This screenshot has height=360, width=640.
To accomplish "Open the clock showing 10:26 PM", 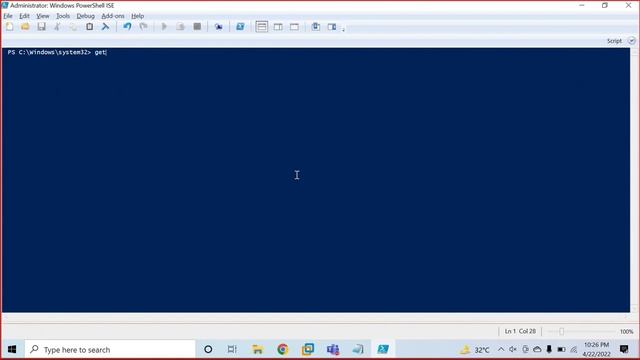I will (596, 349).
